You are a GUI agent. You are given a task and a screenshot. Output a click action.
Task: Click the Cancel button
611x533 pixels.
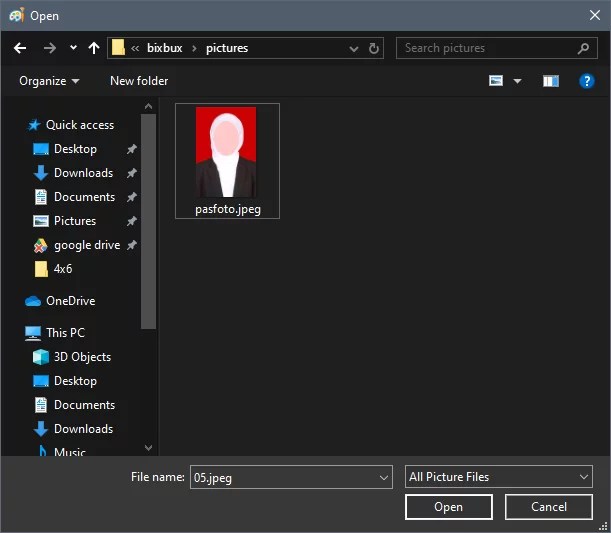tap(549, 507)
